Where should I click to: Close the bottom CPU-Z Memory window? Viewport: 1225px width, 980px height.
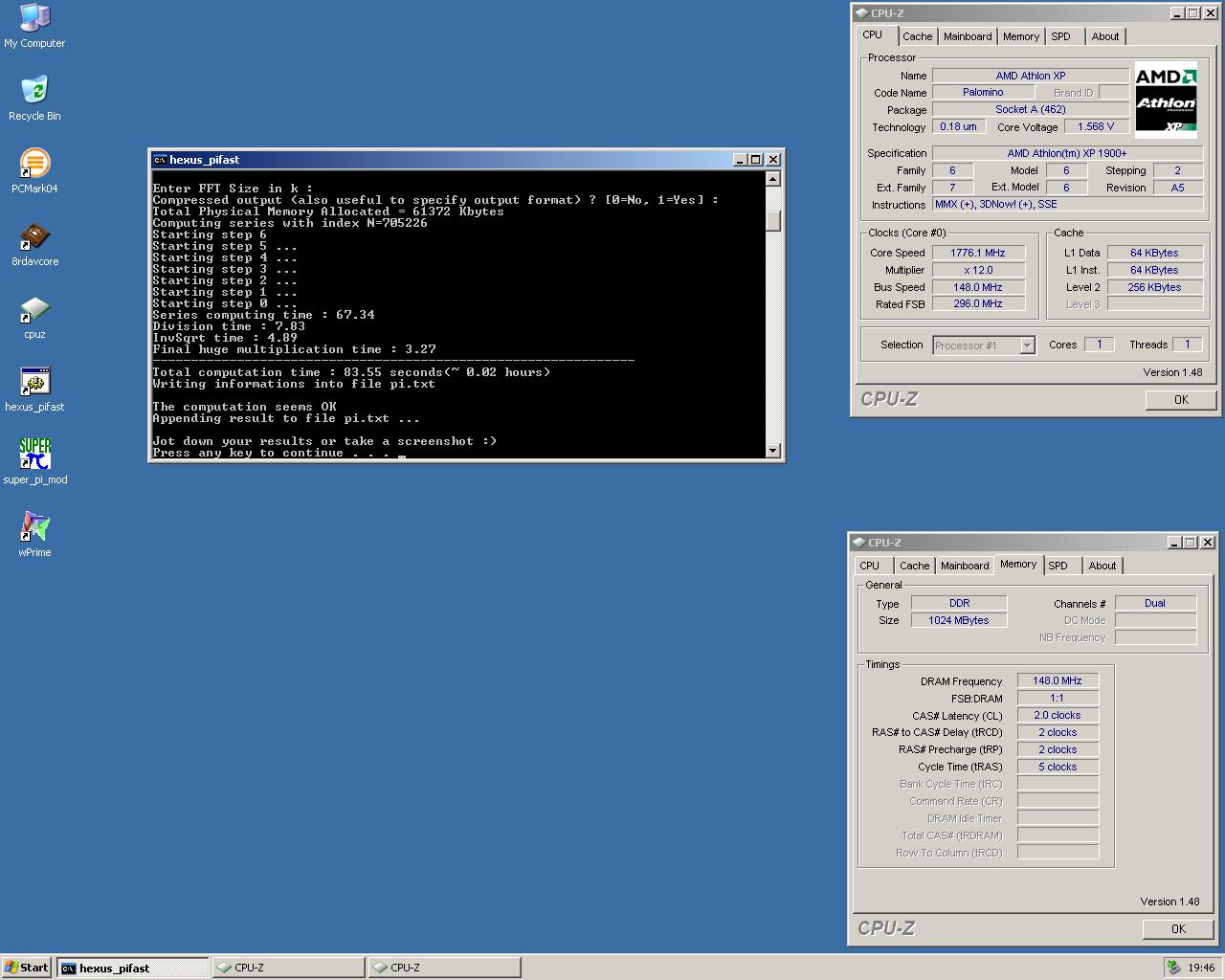(1207, 543)
